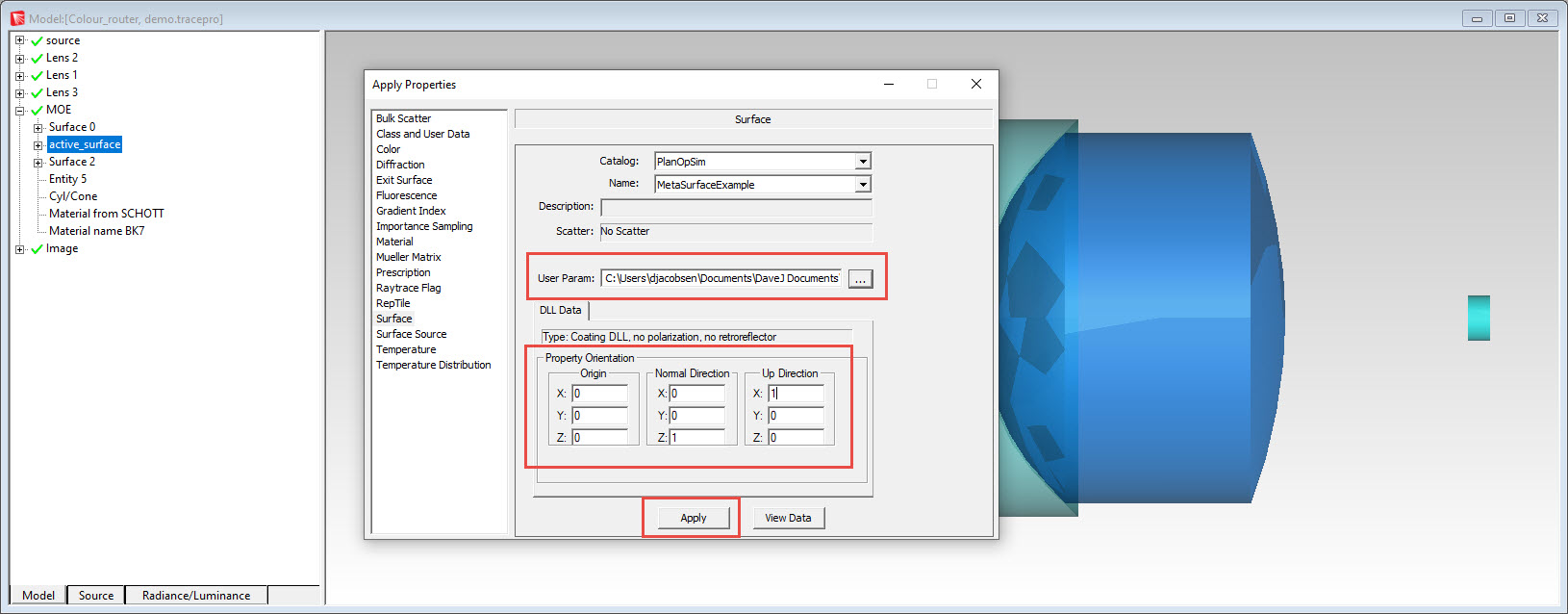
Task: Switch to the Source tab
Action: tap(96, 596)
